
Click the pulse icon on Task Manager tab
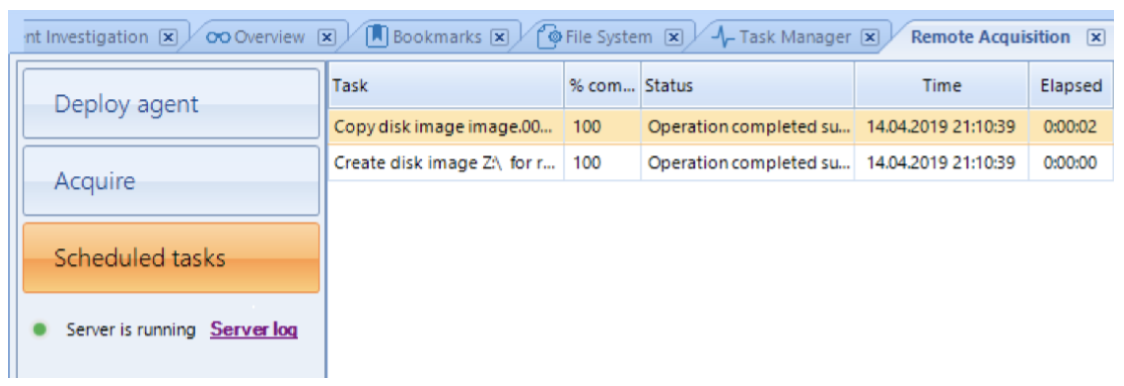tap(724, 37)
